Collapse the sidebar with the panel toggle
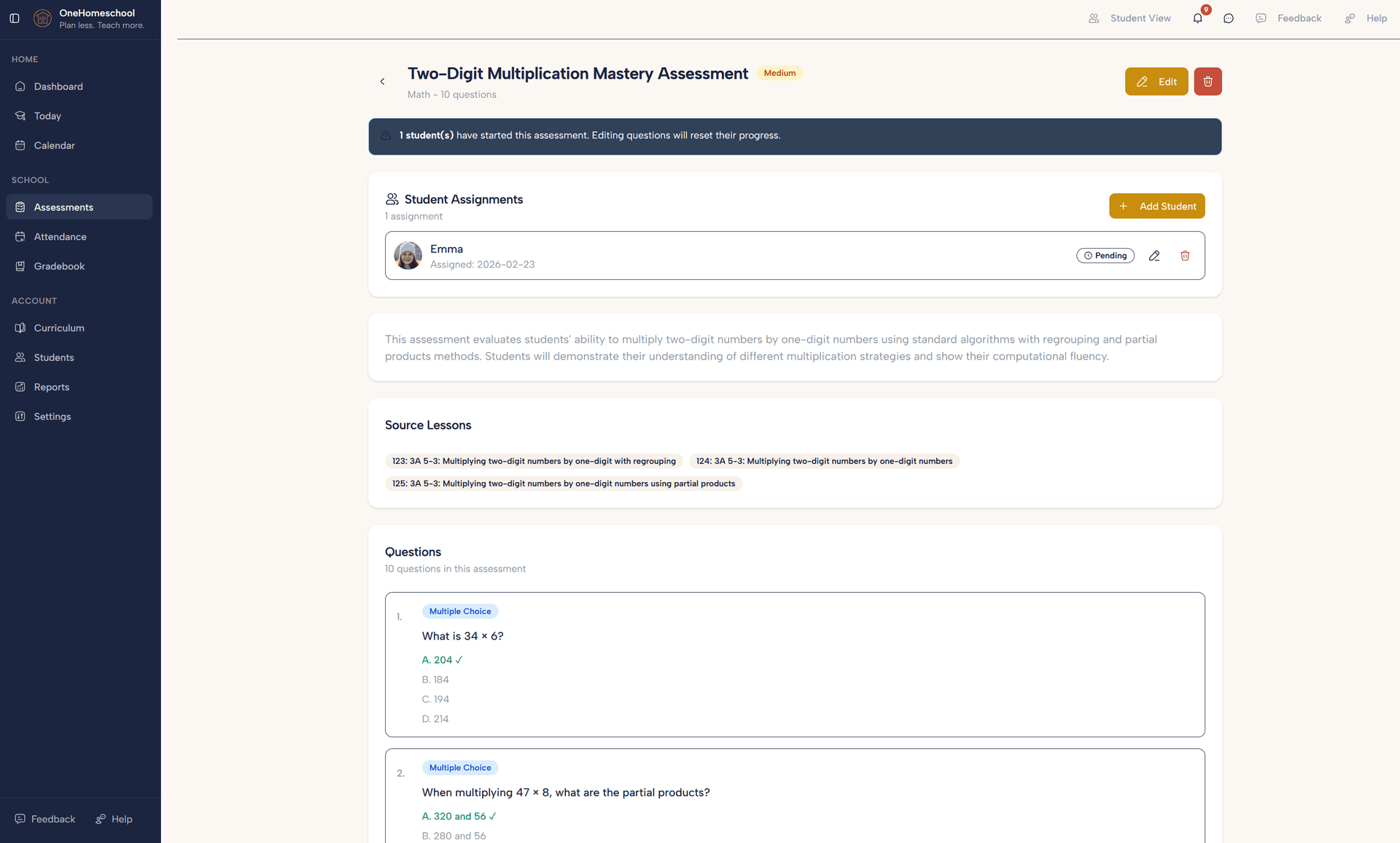Viewport: 1400px width, 843px height. [15, 18]
